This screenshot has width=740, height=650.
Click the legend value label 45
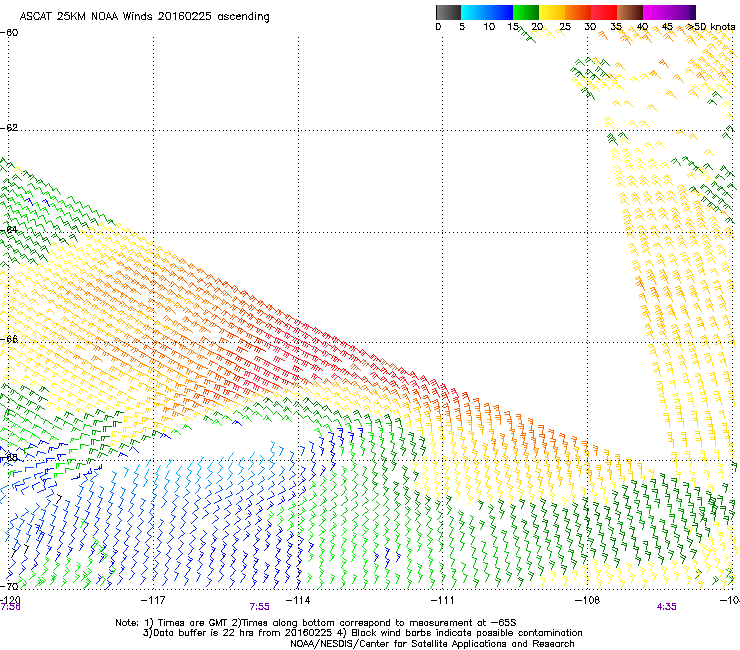pos(667,27)
